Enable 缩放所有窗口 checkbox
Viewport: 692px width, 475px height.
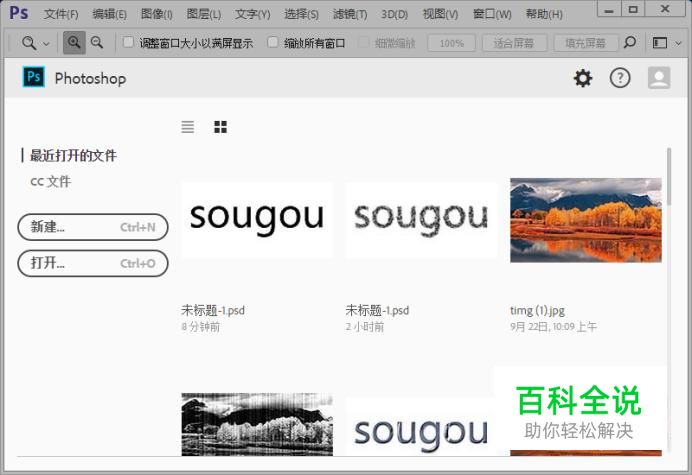click(x=273, y=42)
